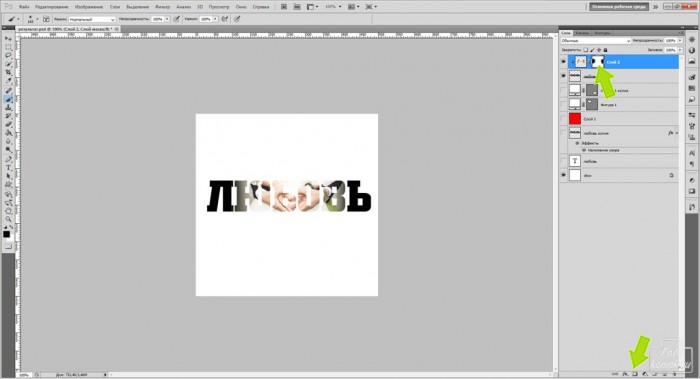
Task: Select the Dodge tool
Action: 8,150
